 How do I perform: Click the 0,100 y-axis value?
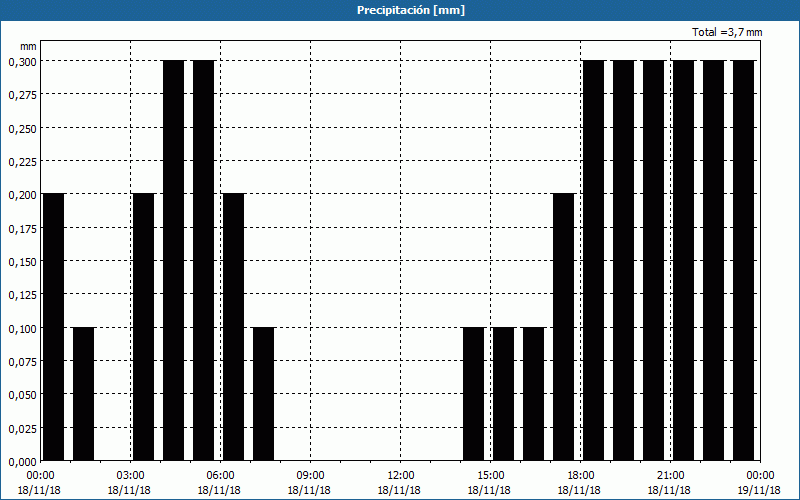pyautogui.click(x=22, y=329)
